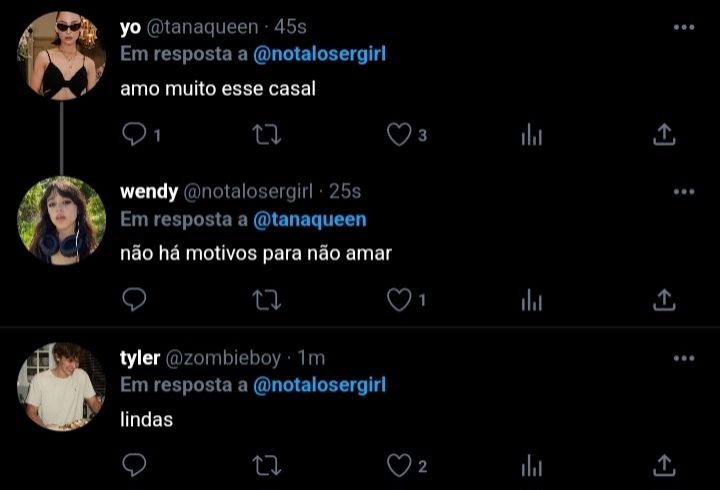The width and height of the screenshot is (720, 490).
Task: Like tyler's tweet with 2 likes
Action: [399, 465]
